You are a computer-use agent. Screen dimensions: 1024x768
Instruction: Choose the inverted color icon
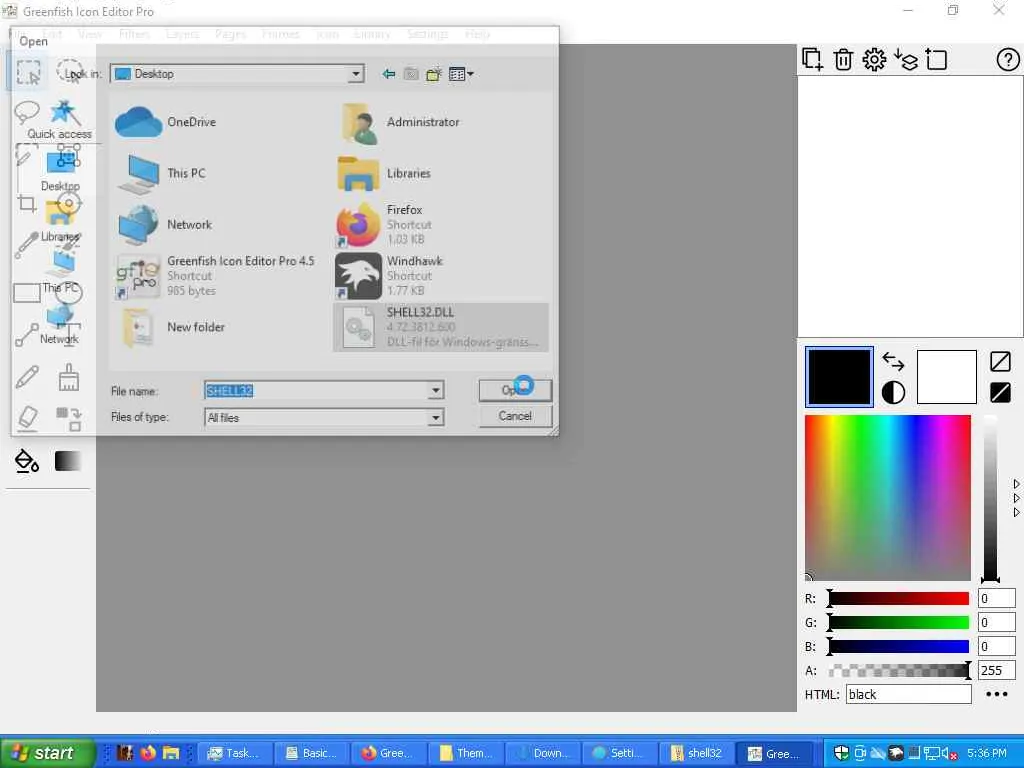[1000, 392]
